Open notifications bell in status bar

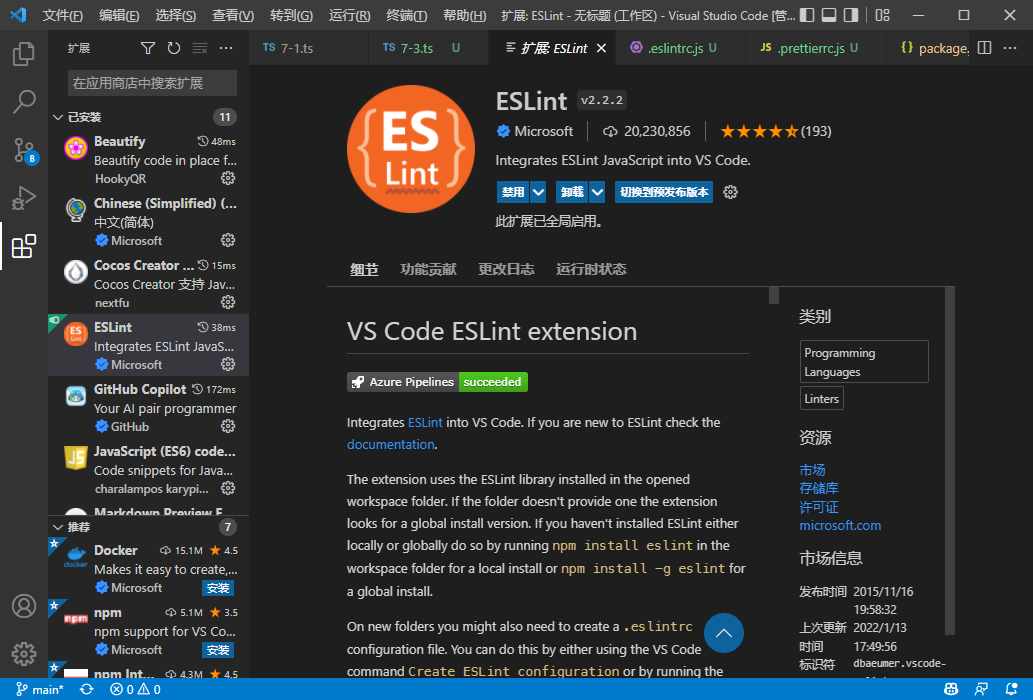coord(1011,689)
